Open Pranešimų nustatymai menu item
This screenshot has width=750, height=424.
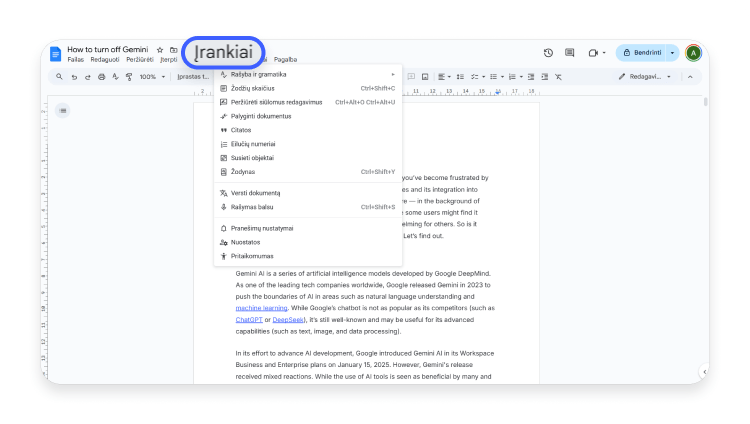(x=308, y=228)
